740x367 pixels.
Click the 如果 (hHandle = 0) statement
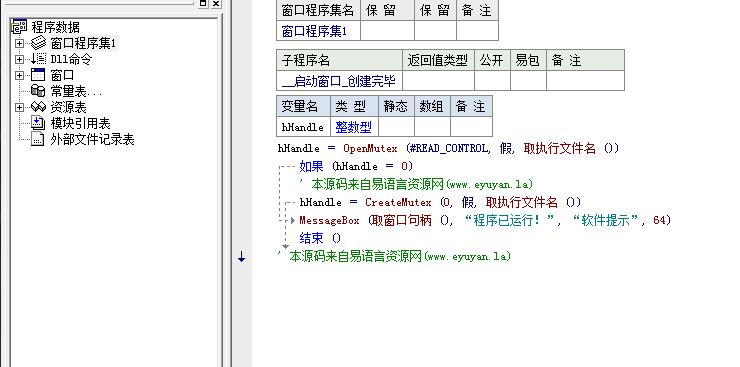click(356, 166)
